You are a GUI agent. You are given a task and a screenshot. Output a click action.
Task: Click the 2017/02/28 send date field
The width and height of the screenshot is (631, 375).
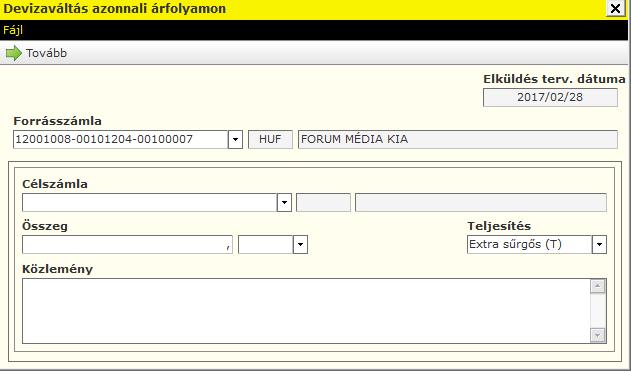coord(550,97)
